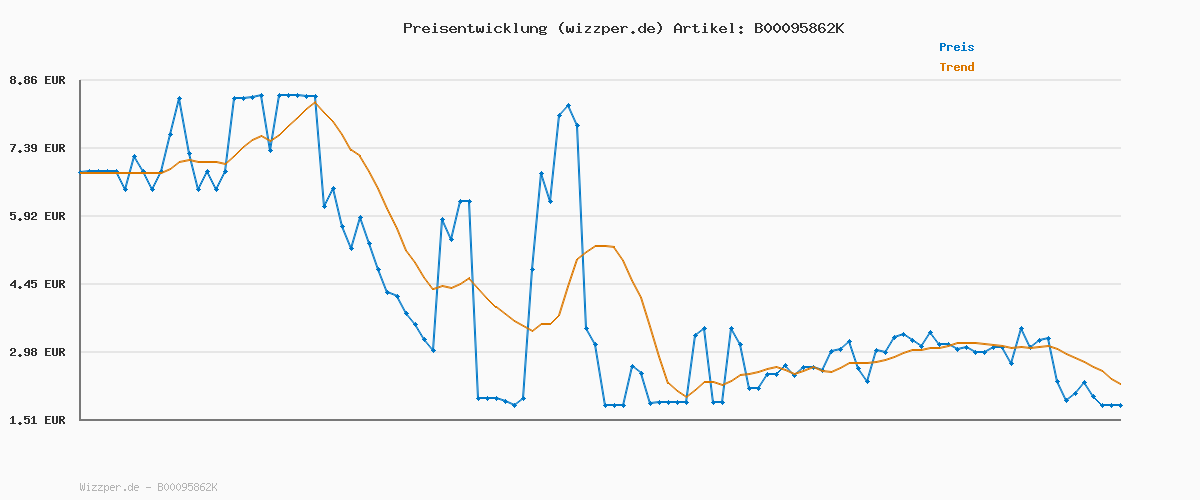Click the first blue data point on the left
Image resolution: width=1200 pixels, height=500 pixels.
pyautogui.click(x=81, y=172)
